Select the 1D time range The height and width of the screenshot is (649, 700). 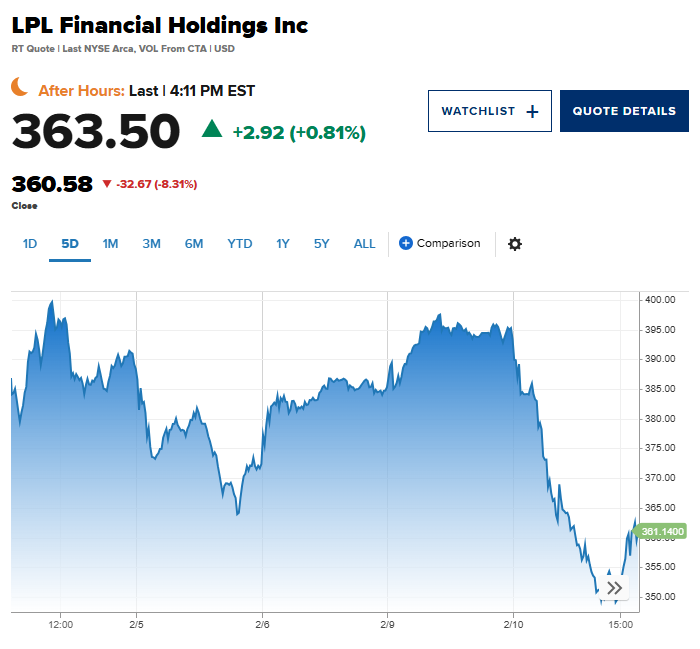30,243
